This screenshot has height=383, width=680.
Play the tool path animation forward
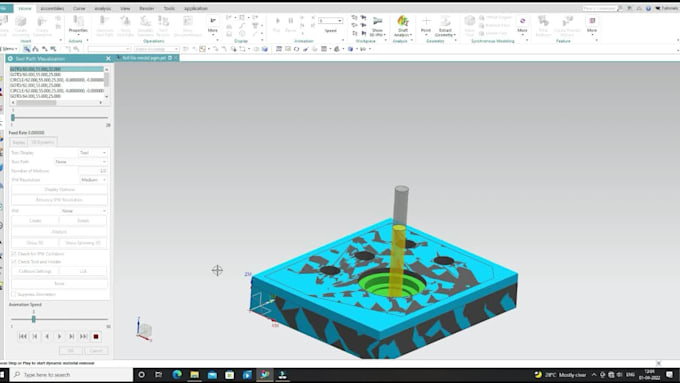click(x=59, y=336)
